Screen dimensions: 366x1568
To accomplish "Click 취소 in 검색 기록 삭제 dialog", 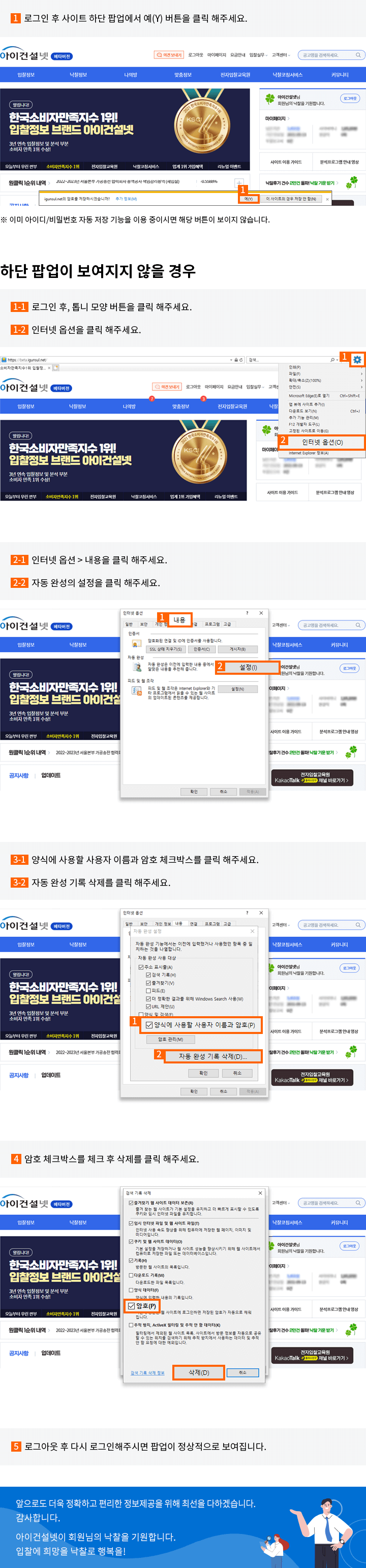I will click(243, 1372).
